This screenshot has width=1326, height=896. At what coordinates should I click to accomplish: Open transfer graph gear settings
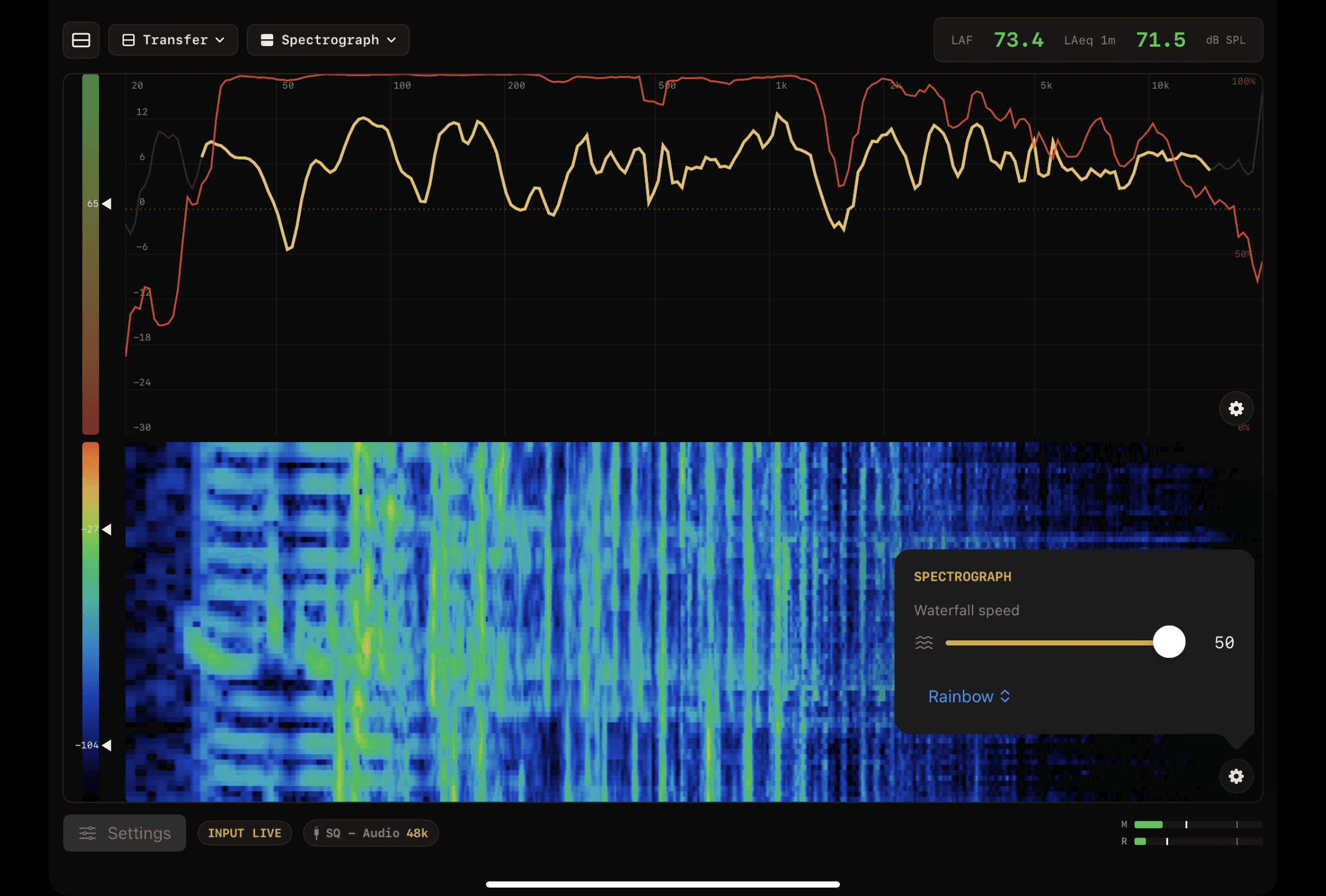[x=1236, y=409]
